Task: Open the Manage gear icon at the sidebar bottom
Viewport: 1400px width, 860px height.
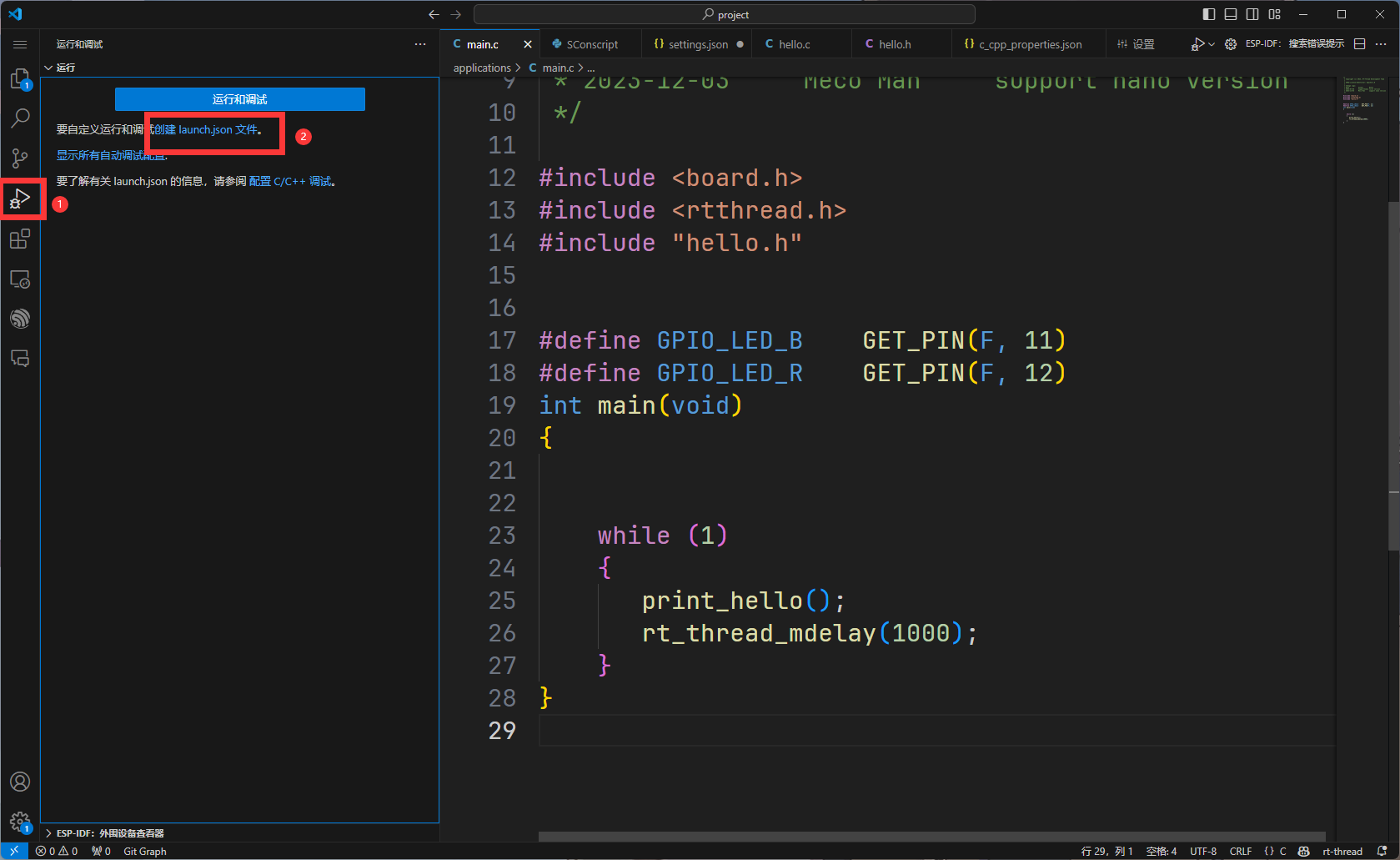Action: pos(20,822)
